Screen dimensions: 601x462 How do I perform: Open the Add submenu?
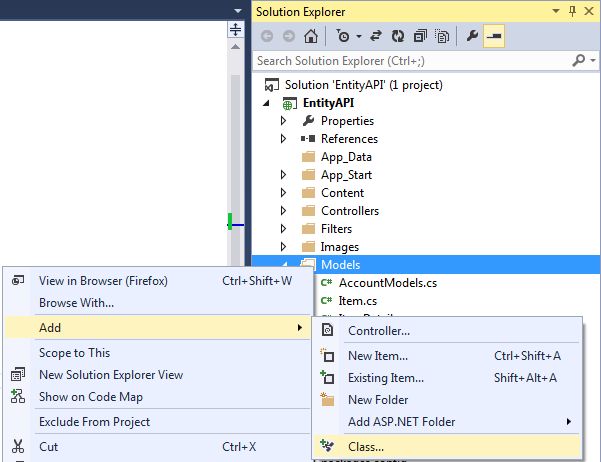(x=157, y=328)
